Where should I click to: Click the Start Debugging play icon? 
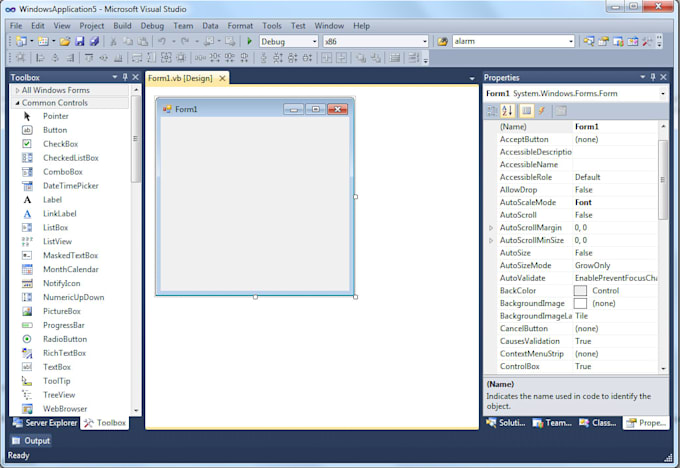[249, 42]
